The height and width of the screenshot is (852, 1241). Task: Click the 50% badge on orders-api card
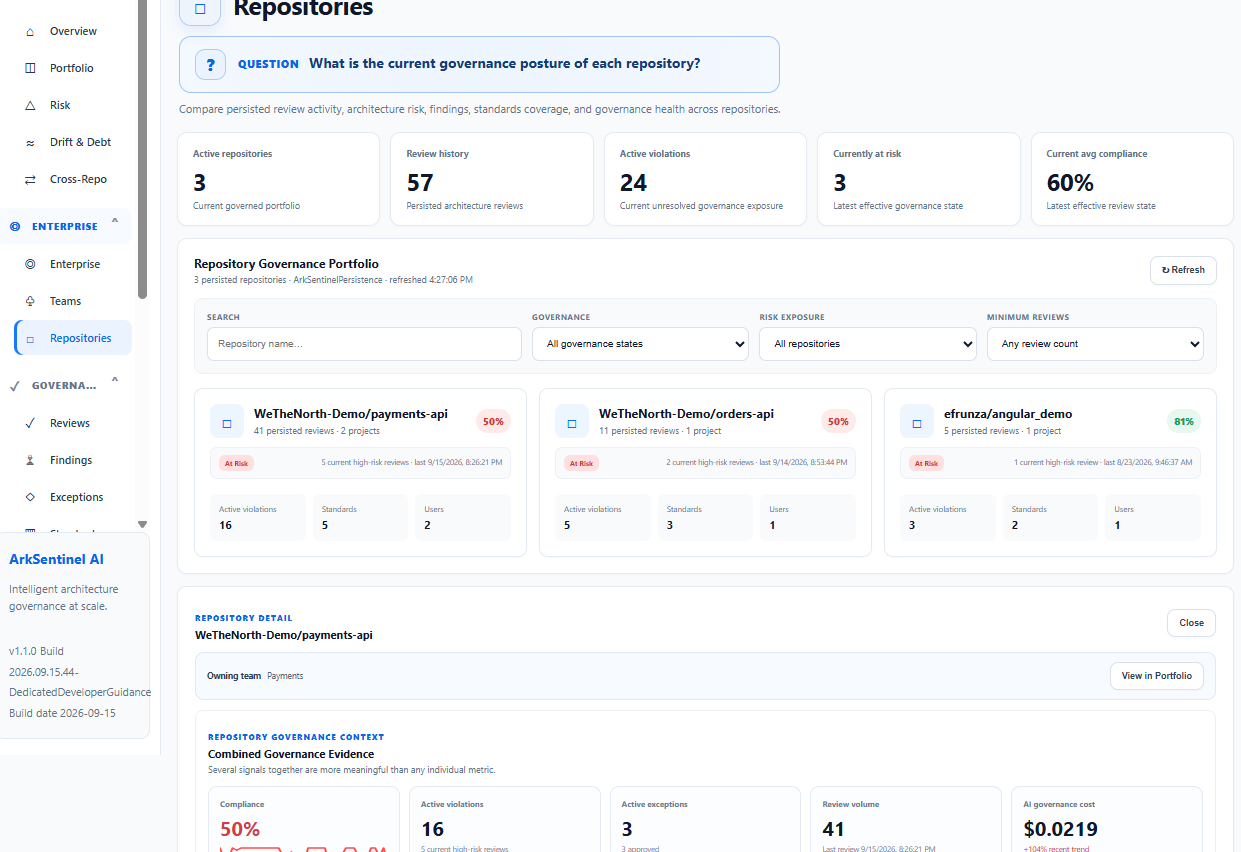click(838, 422)
